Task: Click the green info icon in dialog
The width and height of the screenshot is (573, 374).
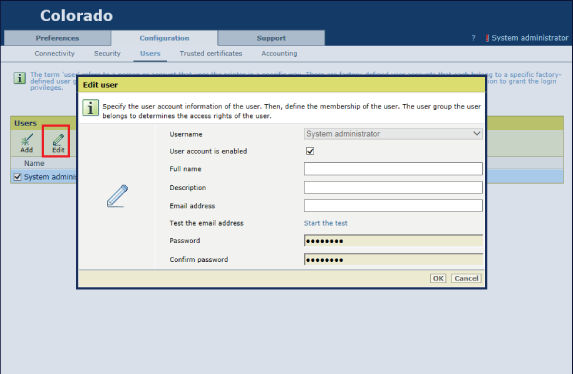Action: click(90, 108)
